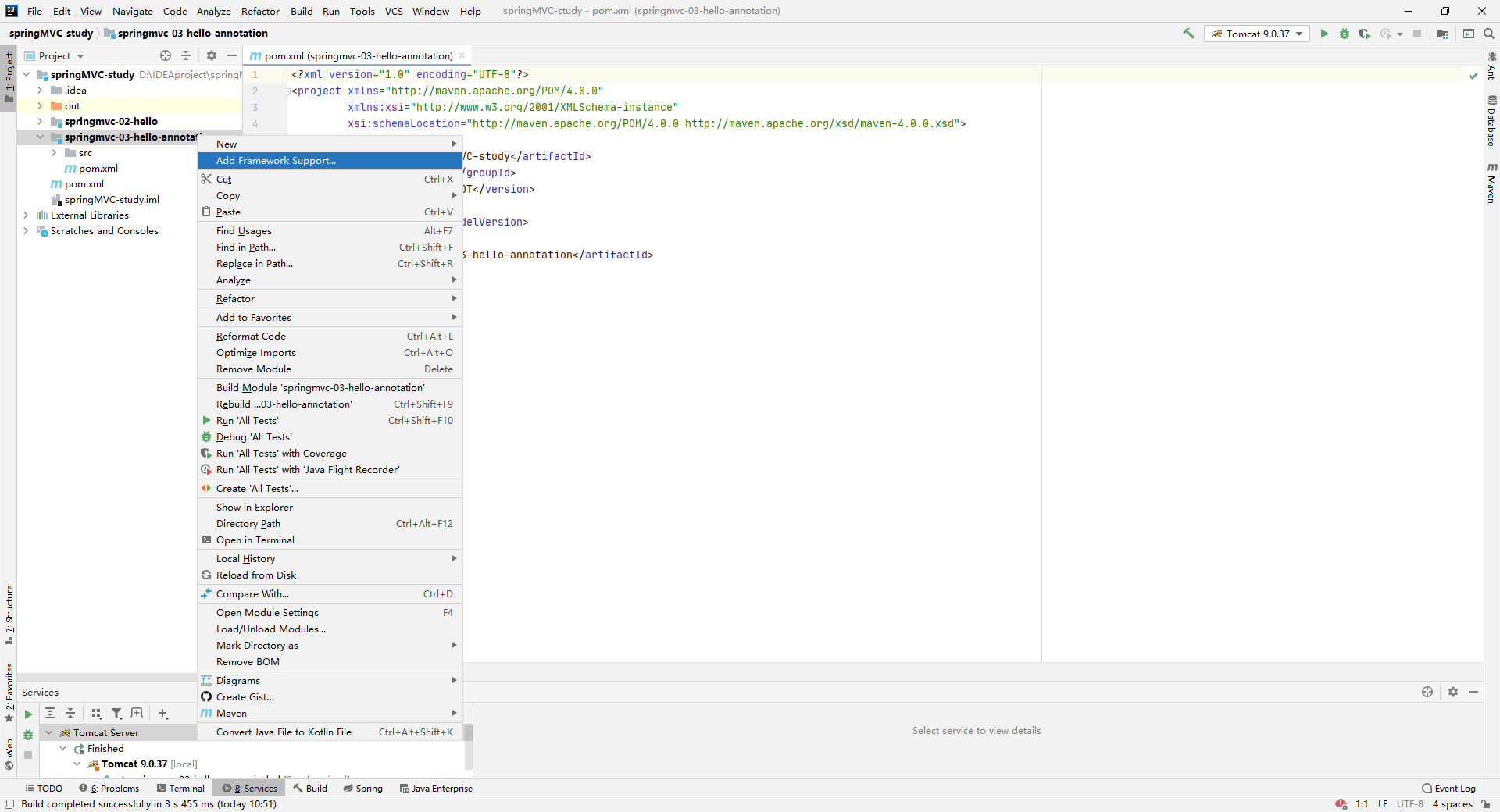This screenshot has height=812, width=1500.
Task: Open the TODO tool window
Action: pyautogui.click(x=44, y=789)
